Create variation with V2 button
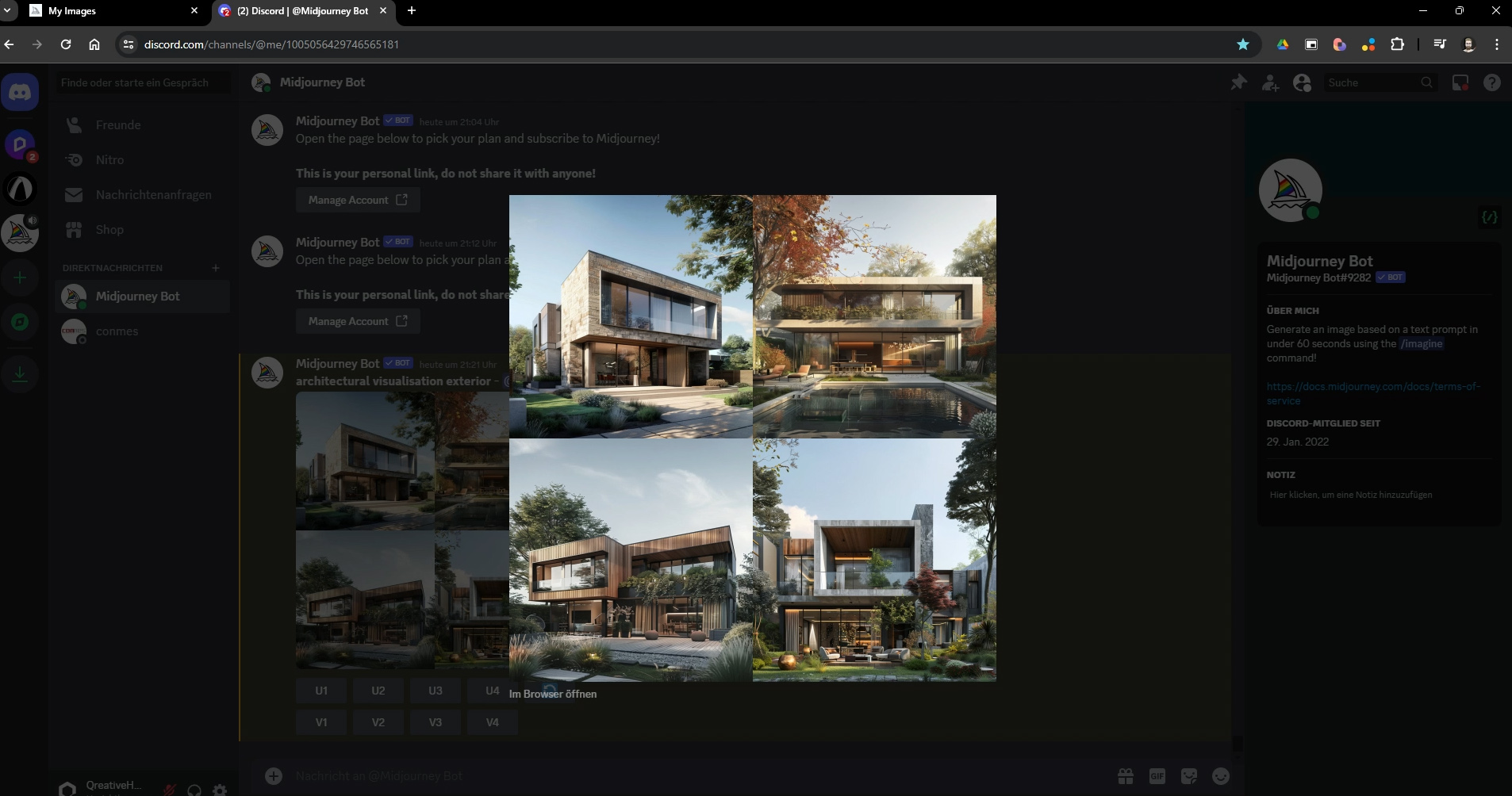The width and height of the screenshot is (1512, 796). point(378,722)
